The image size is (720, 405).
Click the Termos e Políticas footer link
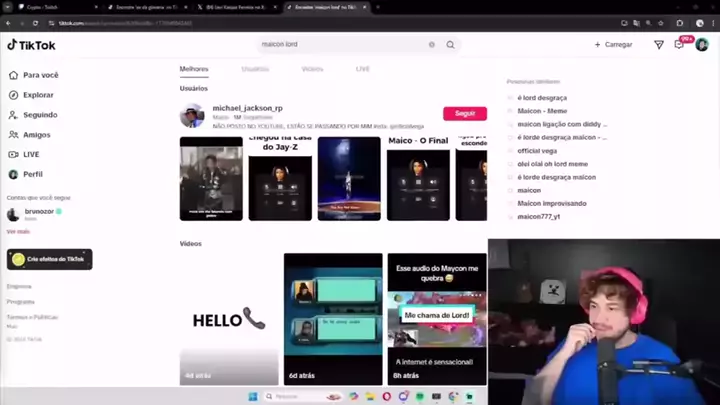(32, 317)
